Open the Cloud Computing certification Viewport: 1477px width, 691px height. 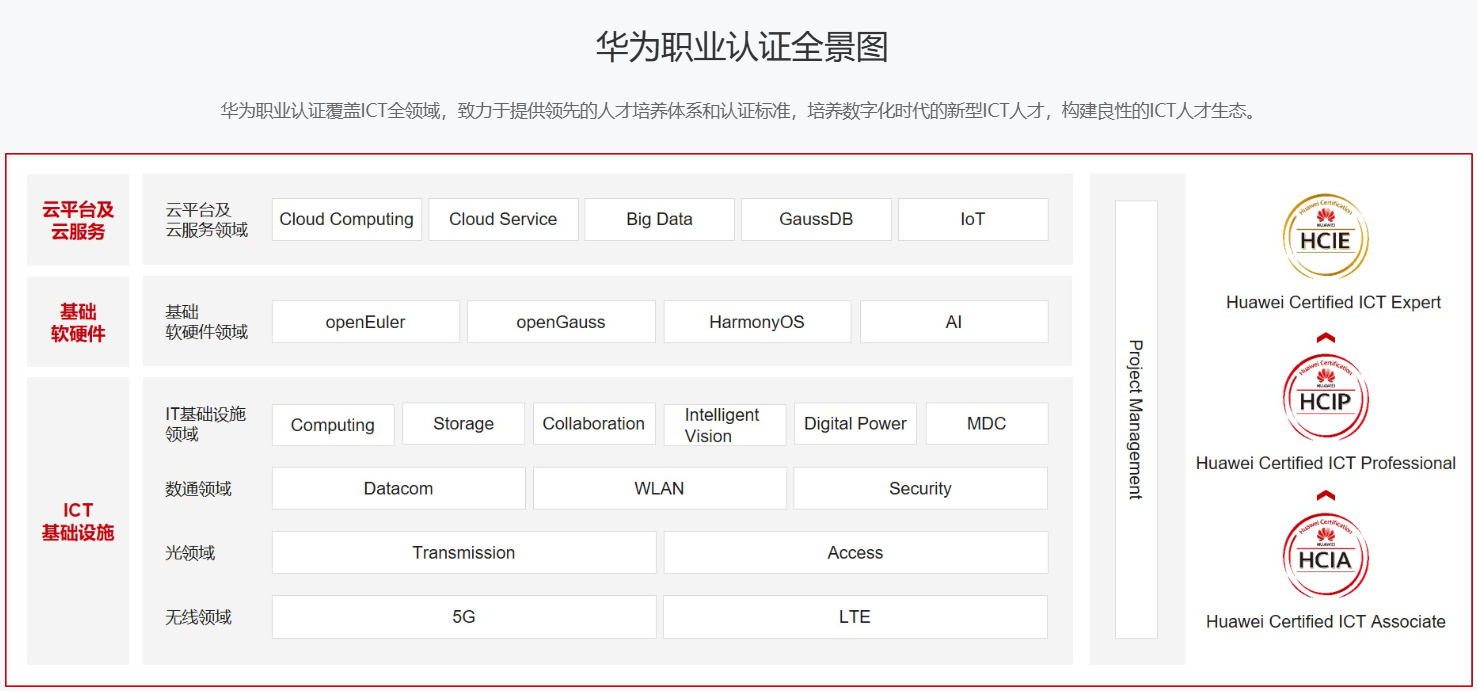click(347, 219)
